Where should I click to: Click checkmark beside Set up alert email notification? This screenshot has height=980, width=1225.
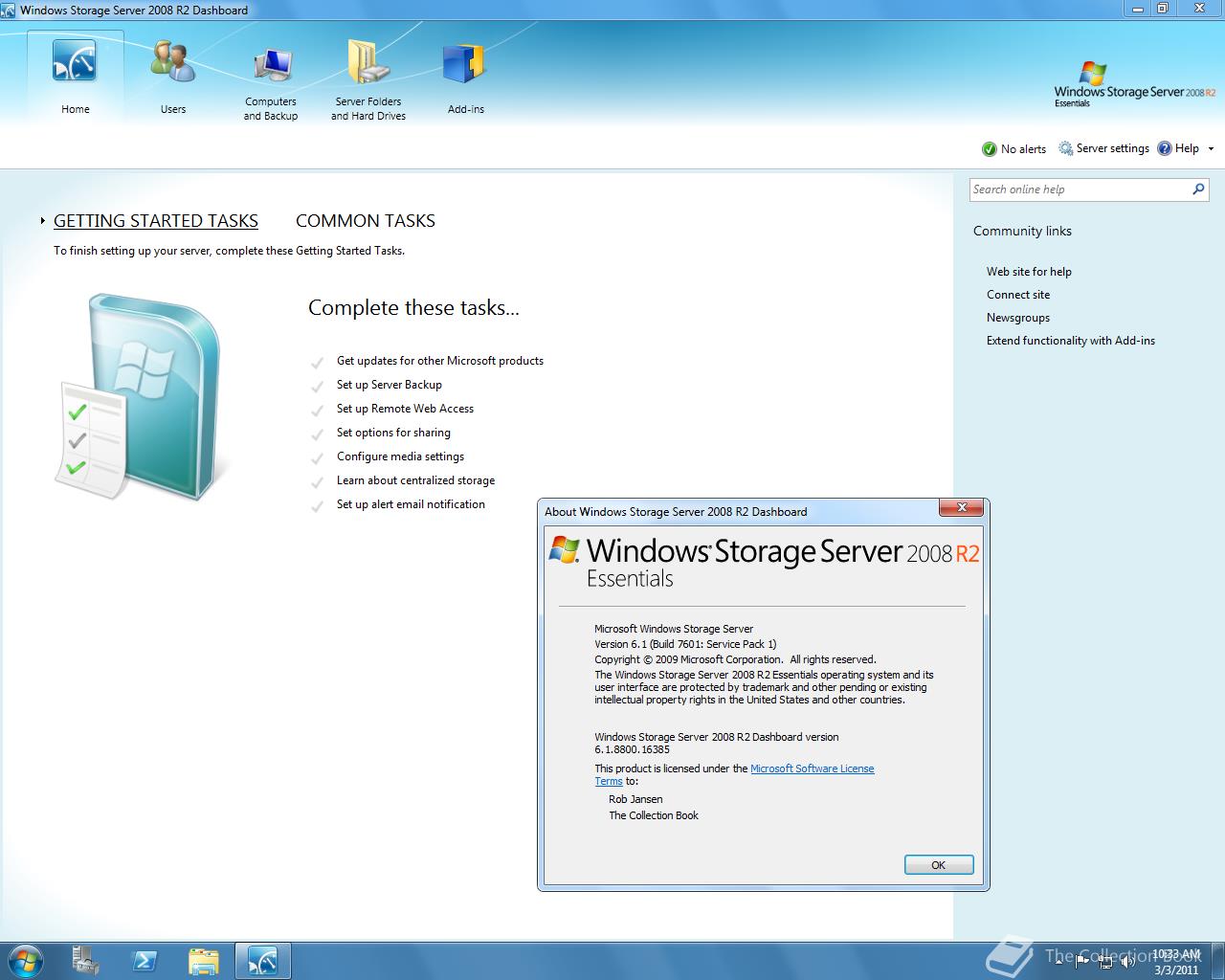[x=317, y=506]
